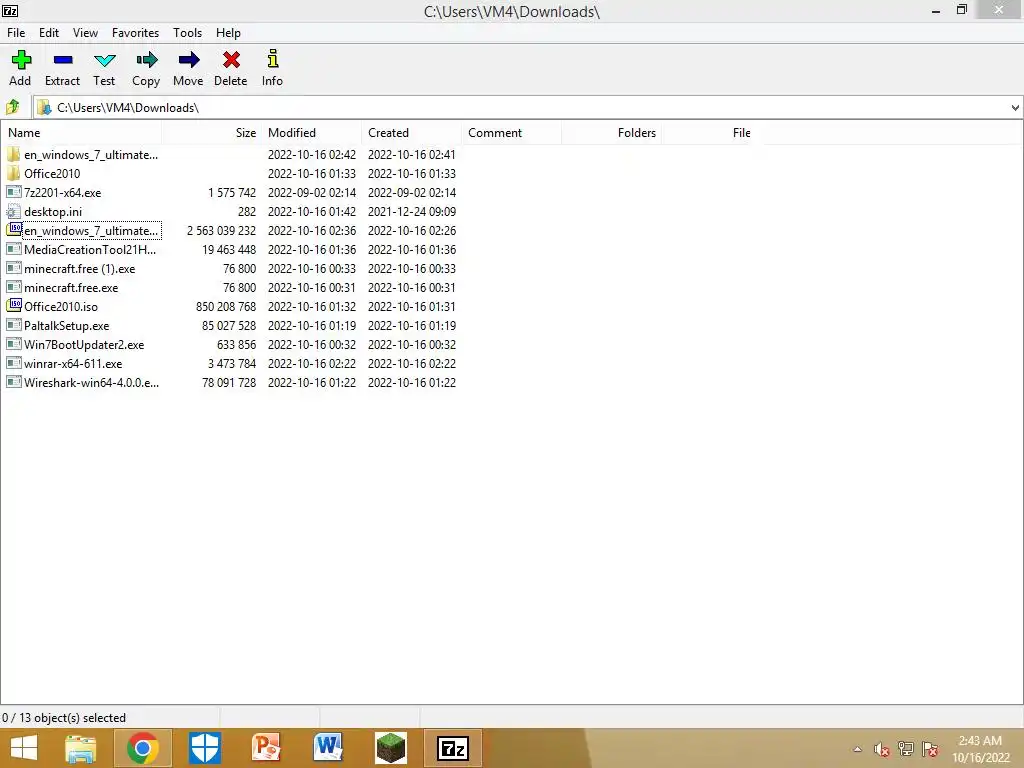
Task: Select the 7z2201-x64.exe file icon
Action: 14,193
